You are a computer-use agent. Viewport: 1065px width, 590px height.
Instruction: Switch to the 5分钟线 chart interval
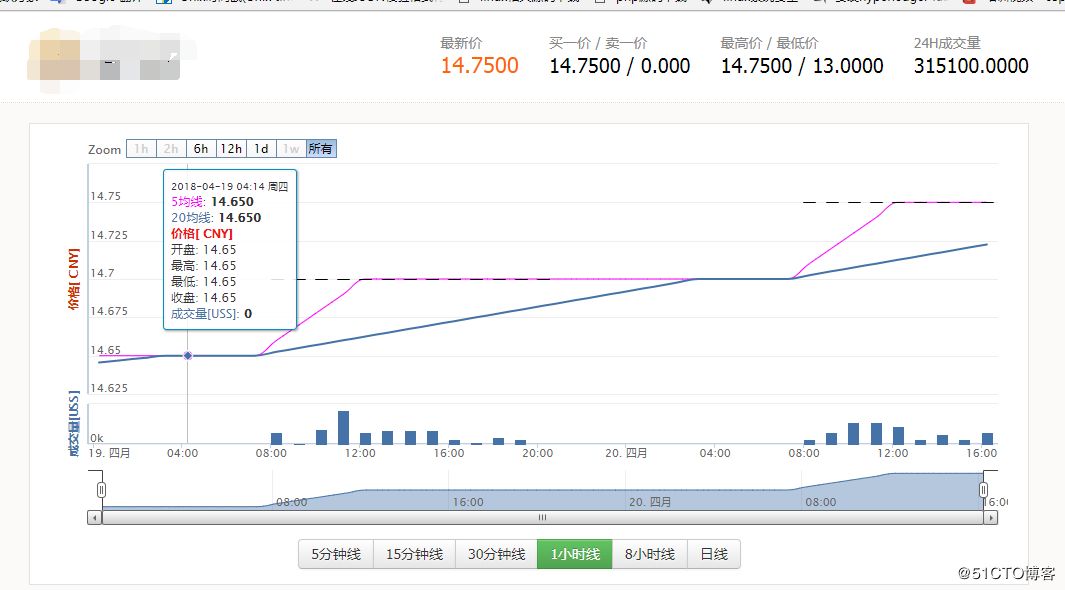click(336, 554)
